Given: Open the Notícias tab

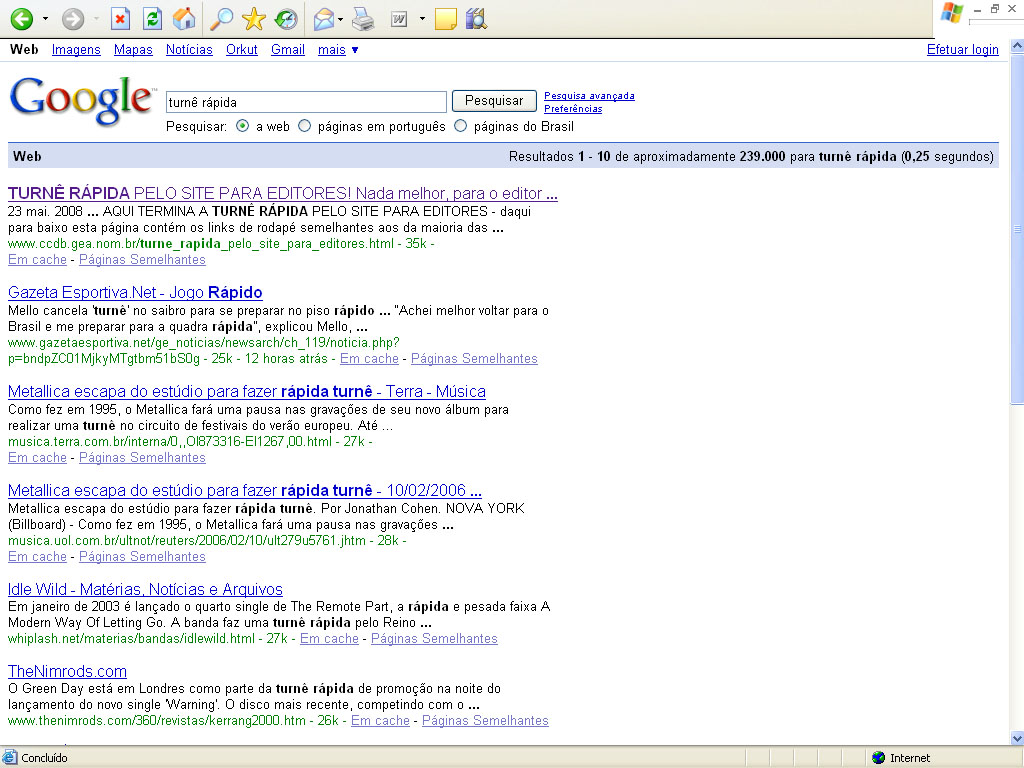Looking at the screenshot, I should click(x=189, y=49).
